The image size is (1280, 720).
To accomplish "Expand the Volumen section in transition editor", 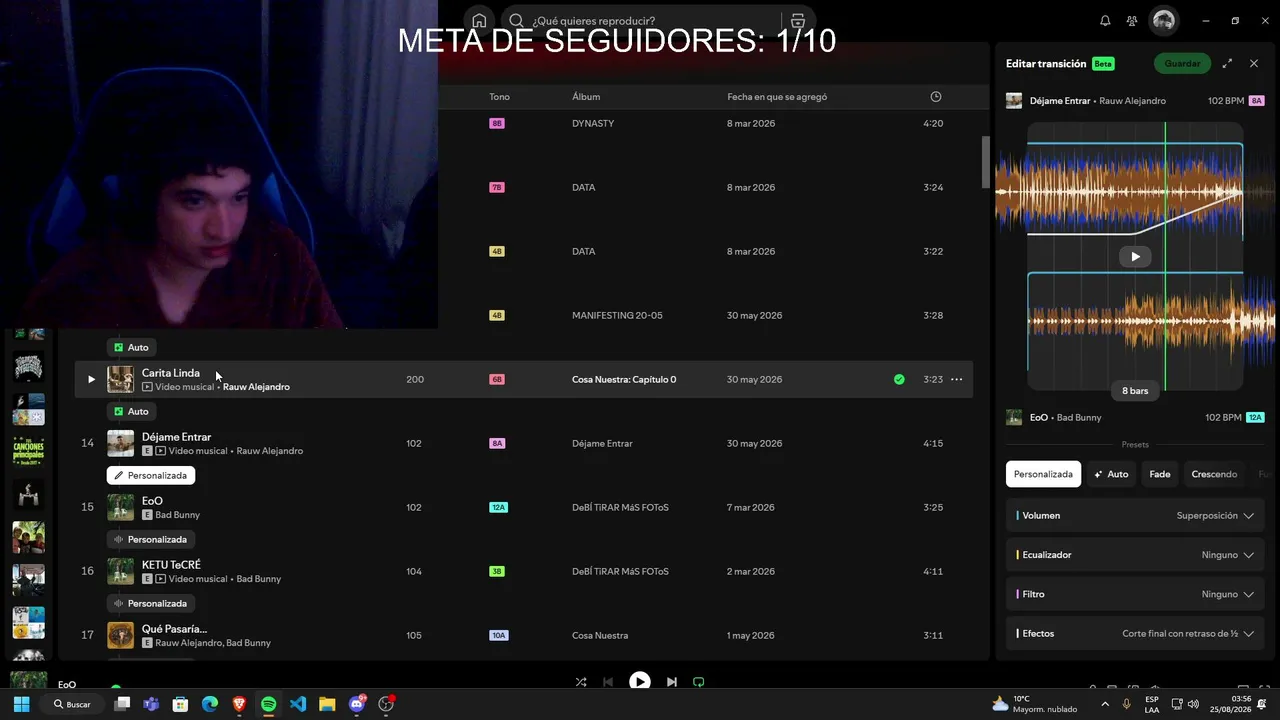I will coord(1135,515).
